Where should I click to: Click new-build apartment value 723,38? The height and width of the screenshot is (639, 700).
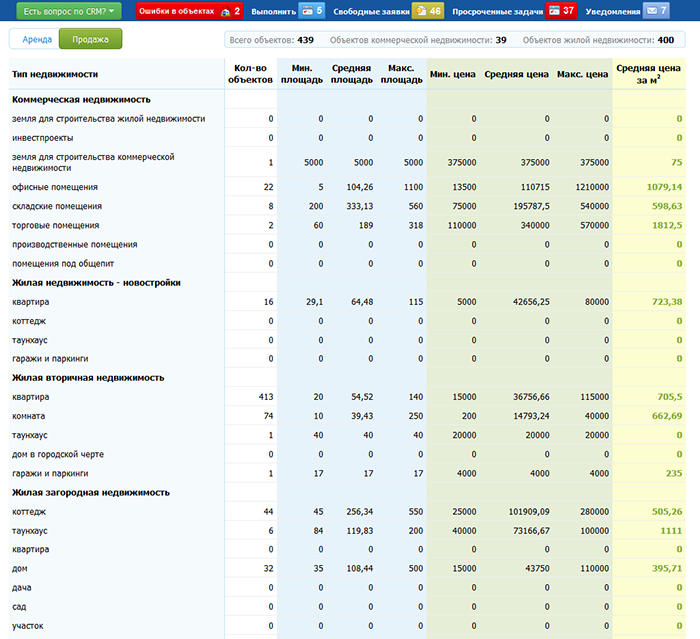pyautogui.click(x=667, y=302)
